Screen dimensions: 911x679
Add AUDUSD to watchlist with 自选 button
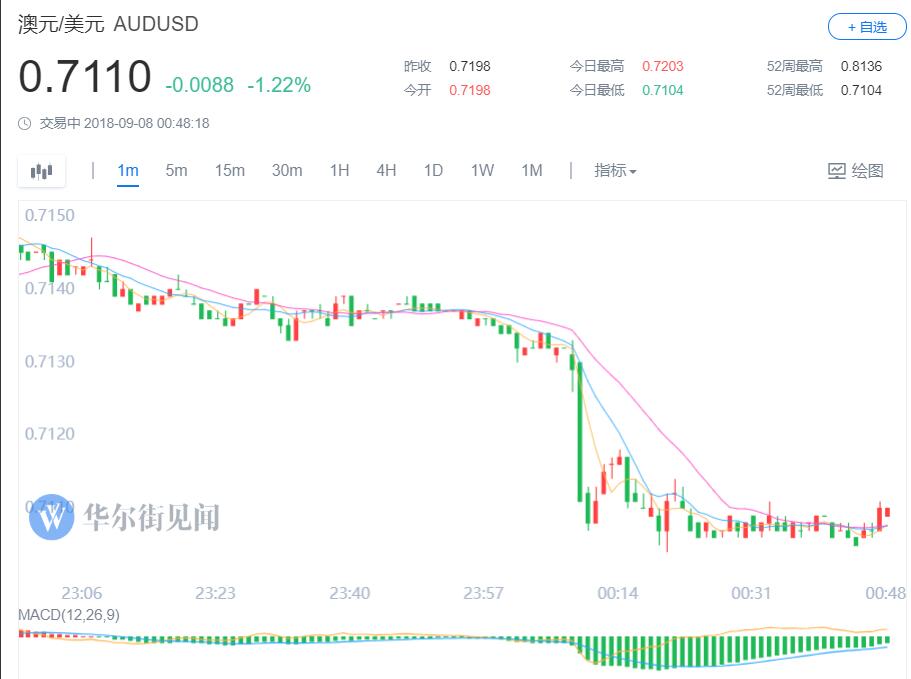866,27
